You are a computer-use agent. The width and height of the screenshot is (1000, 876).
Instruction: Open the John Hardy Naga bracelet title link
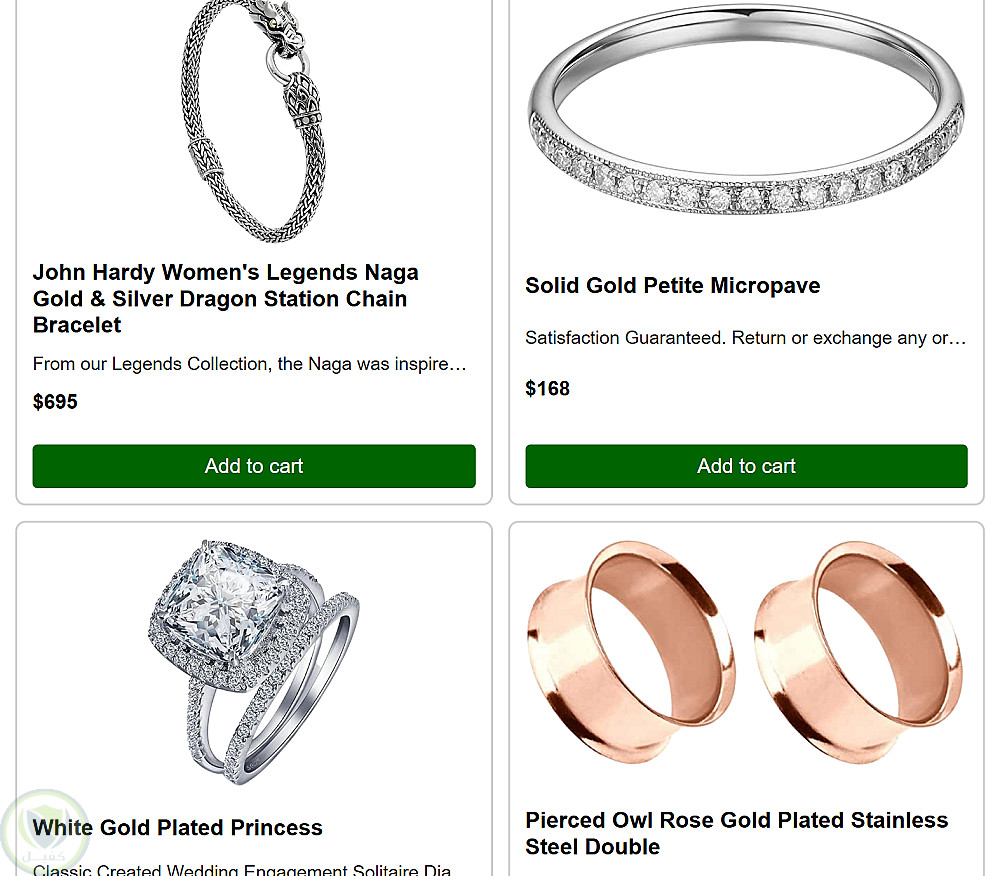225,298
